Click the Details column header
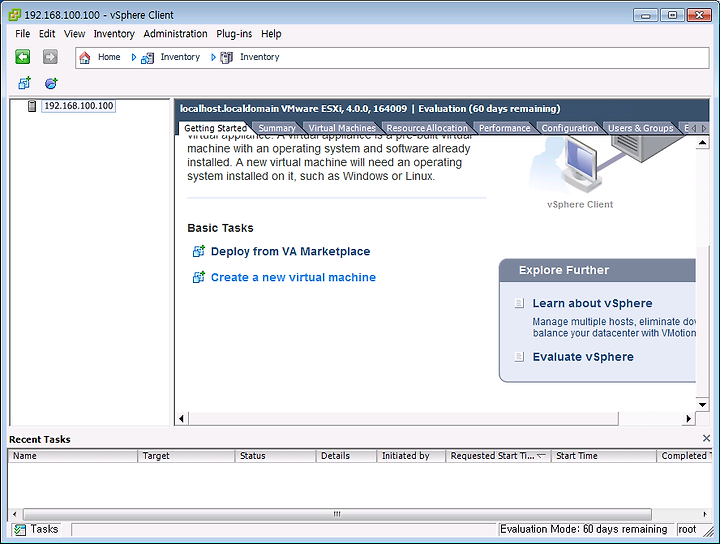The width and height of the screenshot is (720, 544). pyautogui.click(x=346, y=456)
